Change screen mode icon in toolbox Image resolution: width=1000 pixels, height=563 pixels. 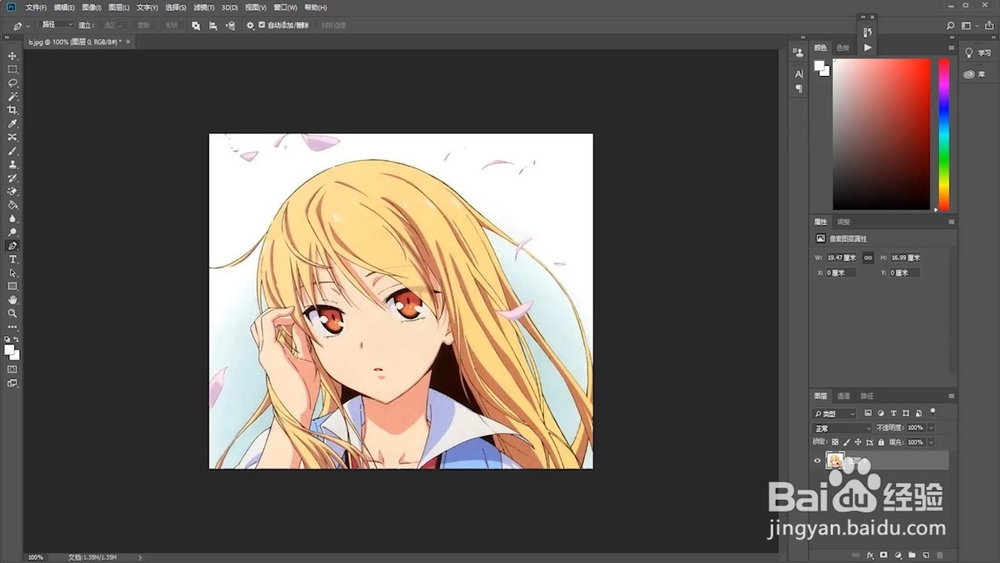(12, 383)
